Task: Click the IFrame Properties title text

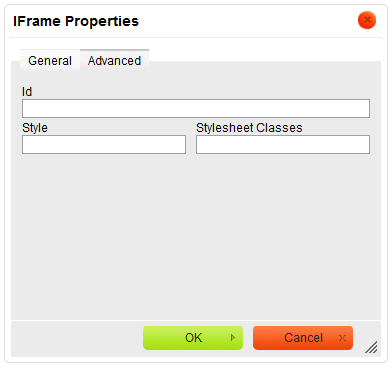Action: (x=76, y=21)
